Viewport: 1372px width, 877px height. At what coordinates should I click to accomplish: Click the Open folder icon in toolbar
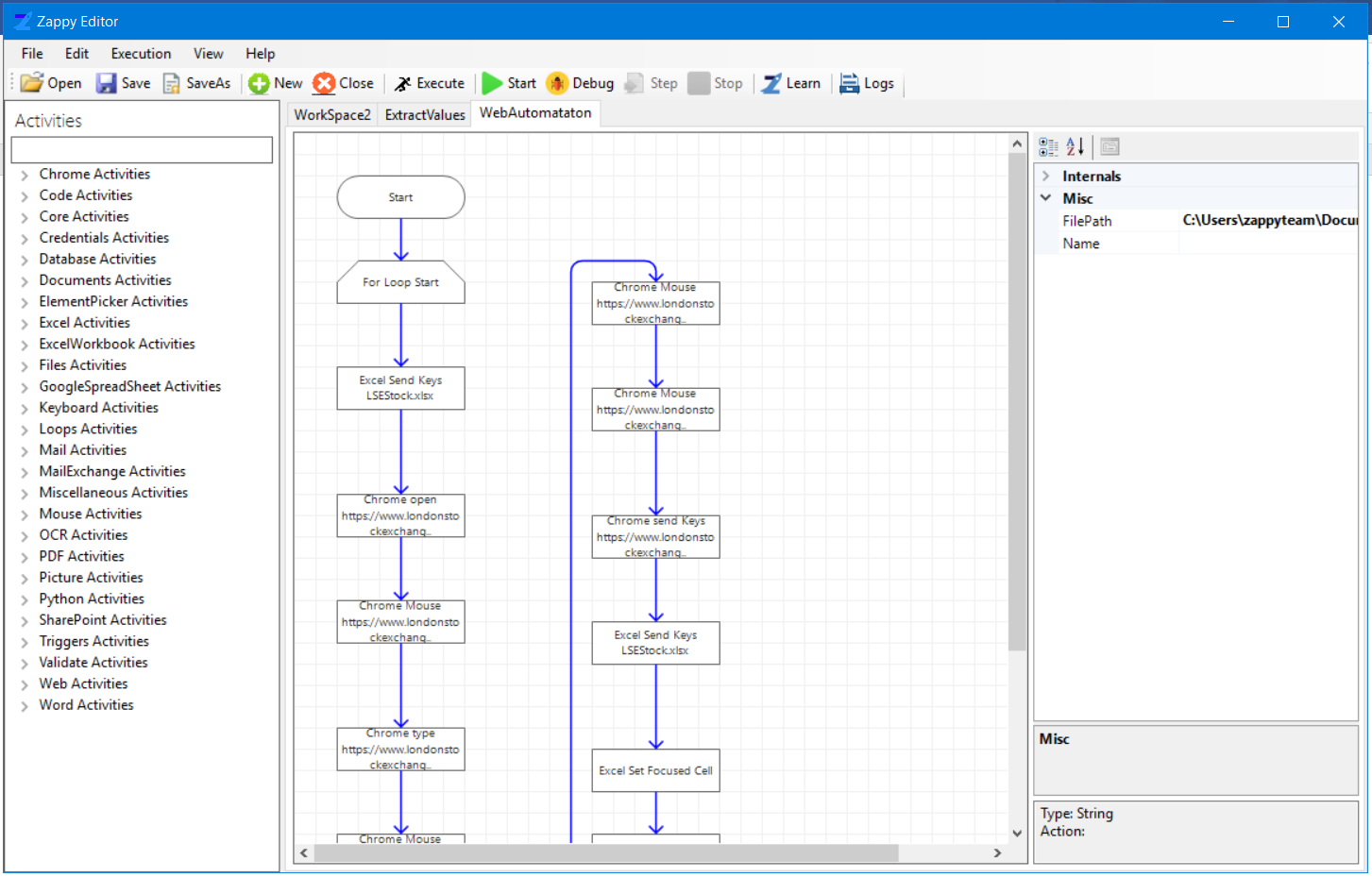point(32,83)
